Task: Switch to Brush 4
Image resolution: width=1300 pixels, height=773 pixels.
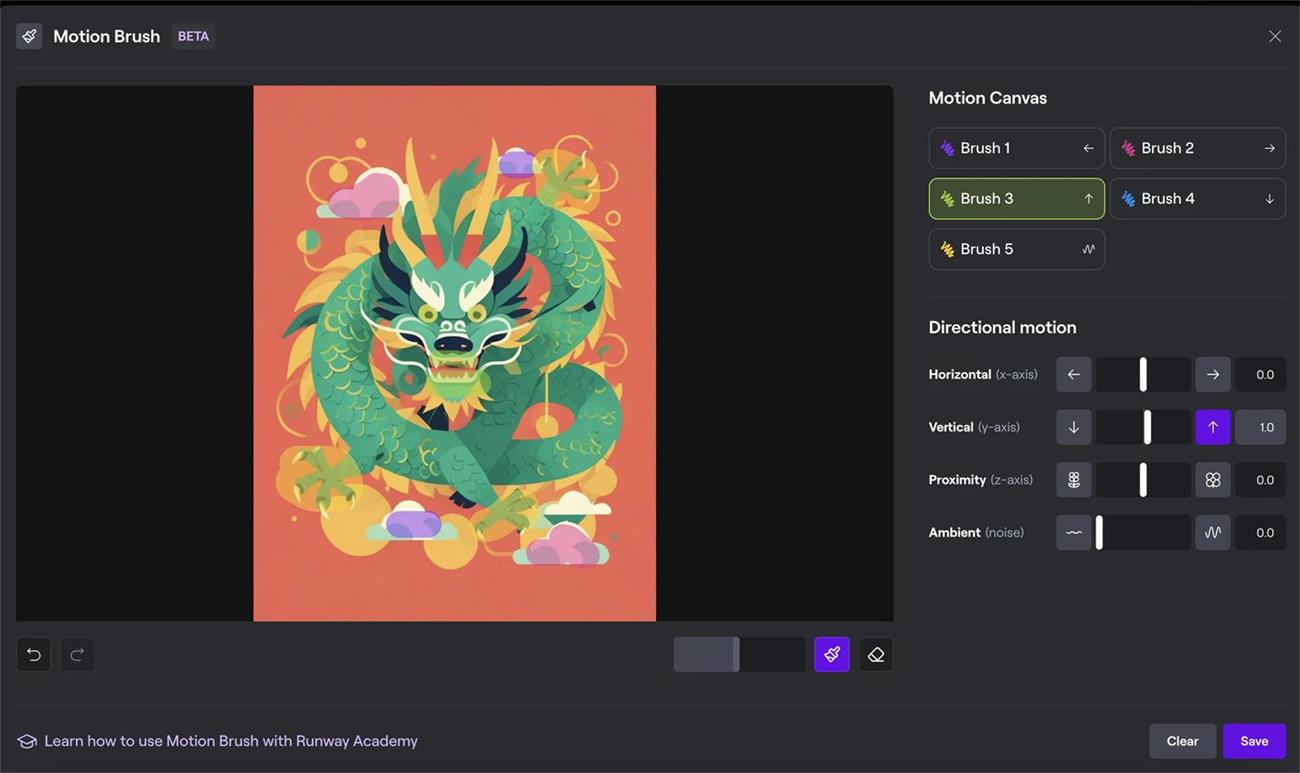Action: tap(1197, 199)
